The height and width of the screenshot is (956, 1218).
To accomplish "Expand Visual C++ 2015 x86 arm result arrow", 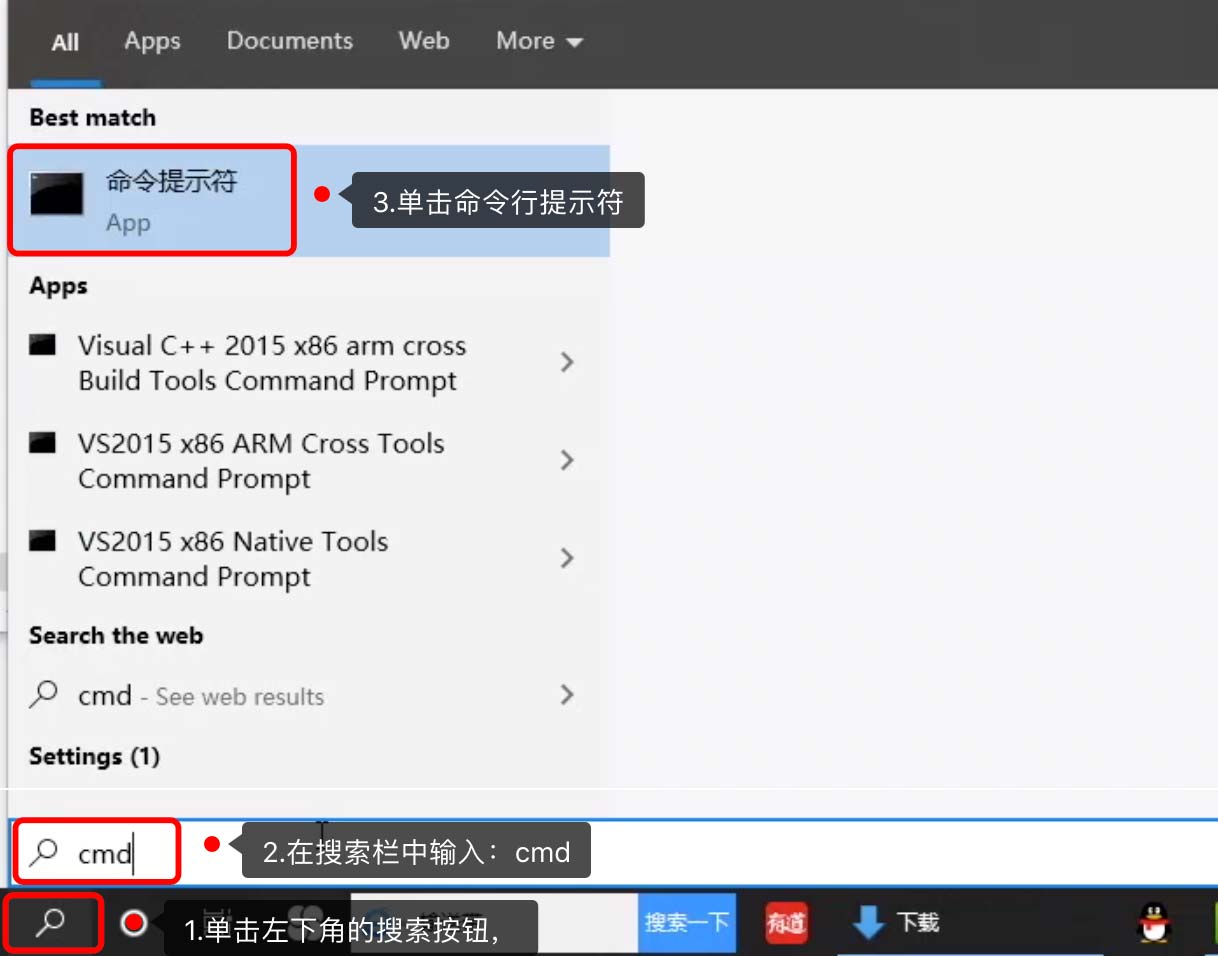I will tap(567, 362).
